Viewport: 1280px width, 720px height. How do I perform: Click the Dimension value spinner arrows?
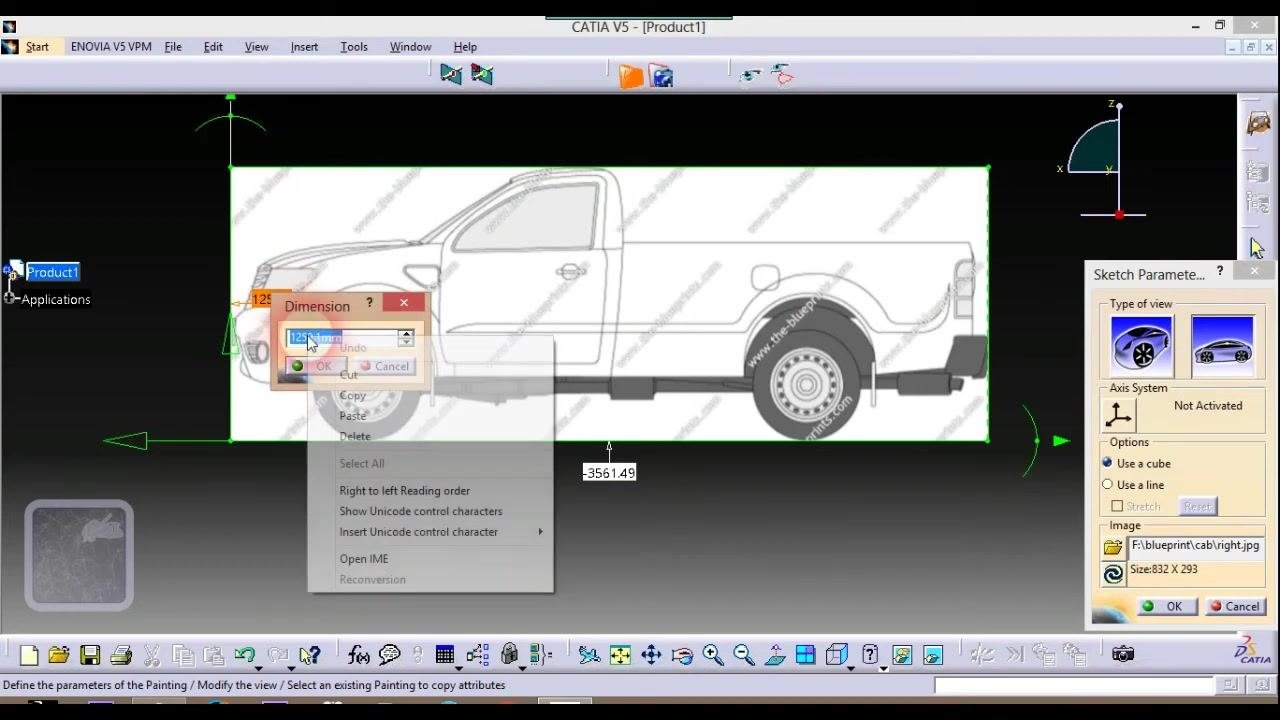[405, 338]
